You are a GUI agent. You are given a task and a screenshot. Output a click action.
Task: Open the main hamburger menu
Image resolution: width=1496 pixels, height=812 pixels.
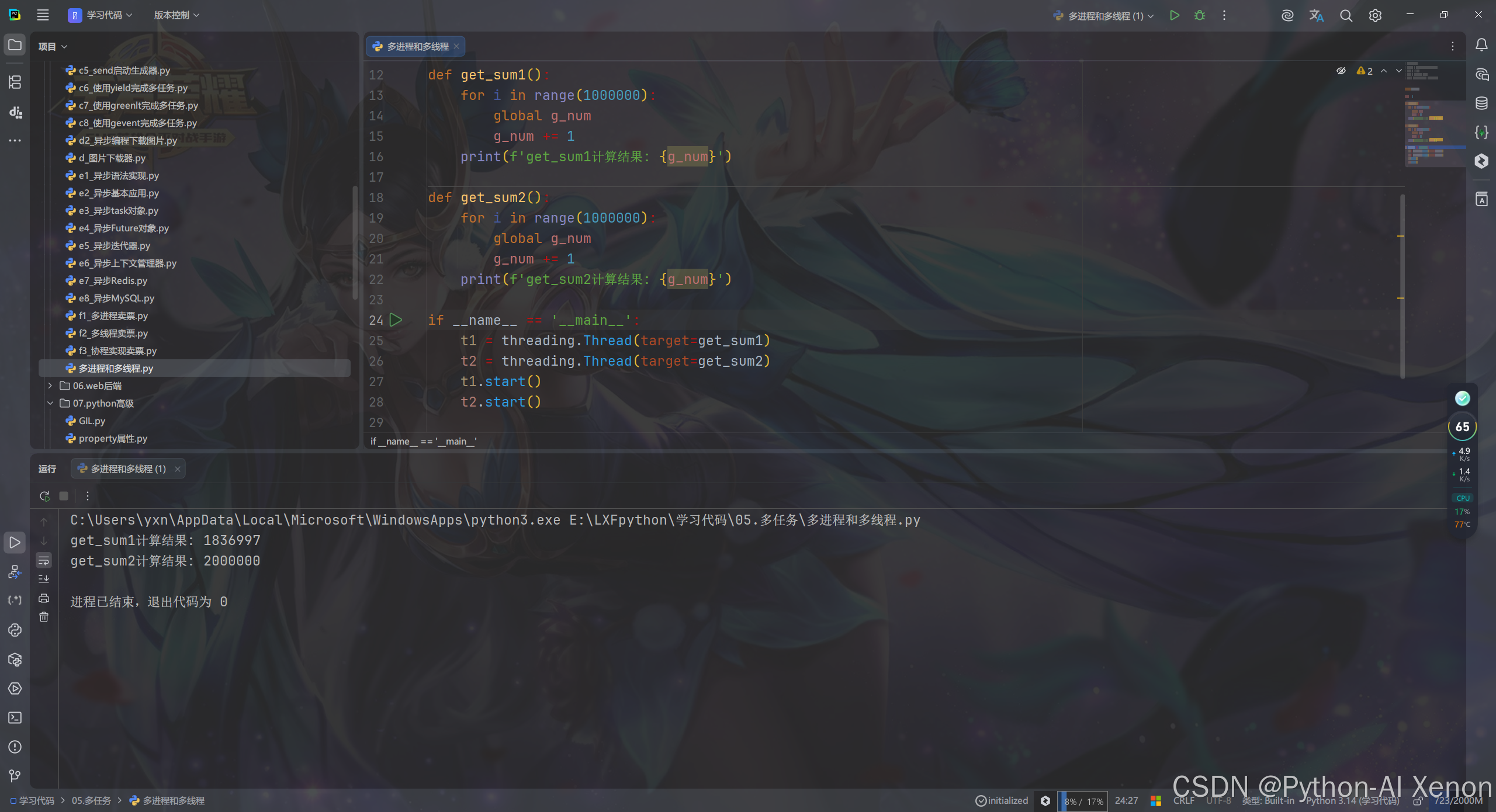tap(43, 15)
